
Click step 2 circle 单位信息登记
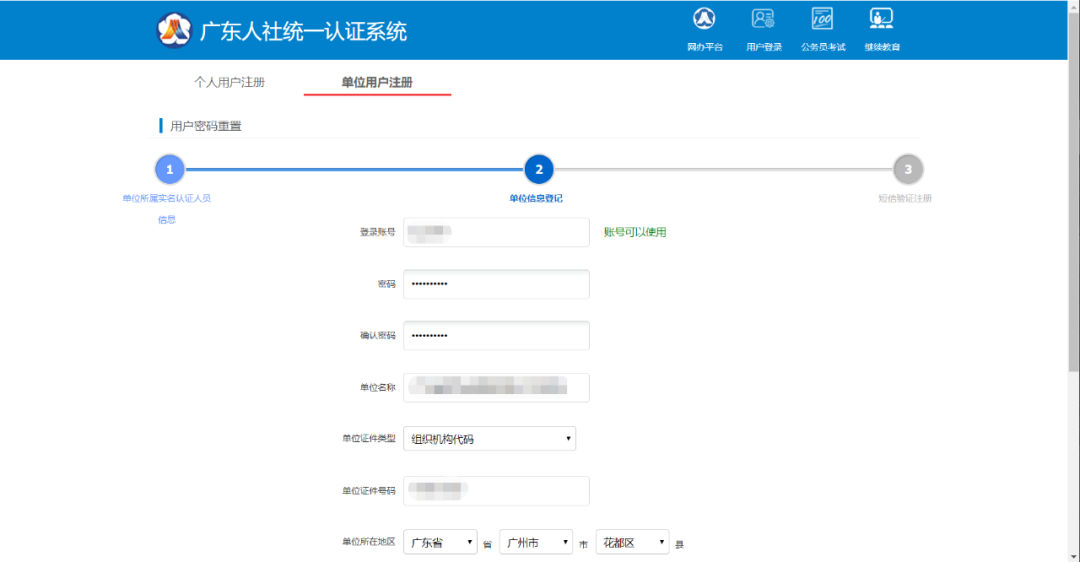pyautogui.click(x=538, y=169)
